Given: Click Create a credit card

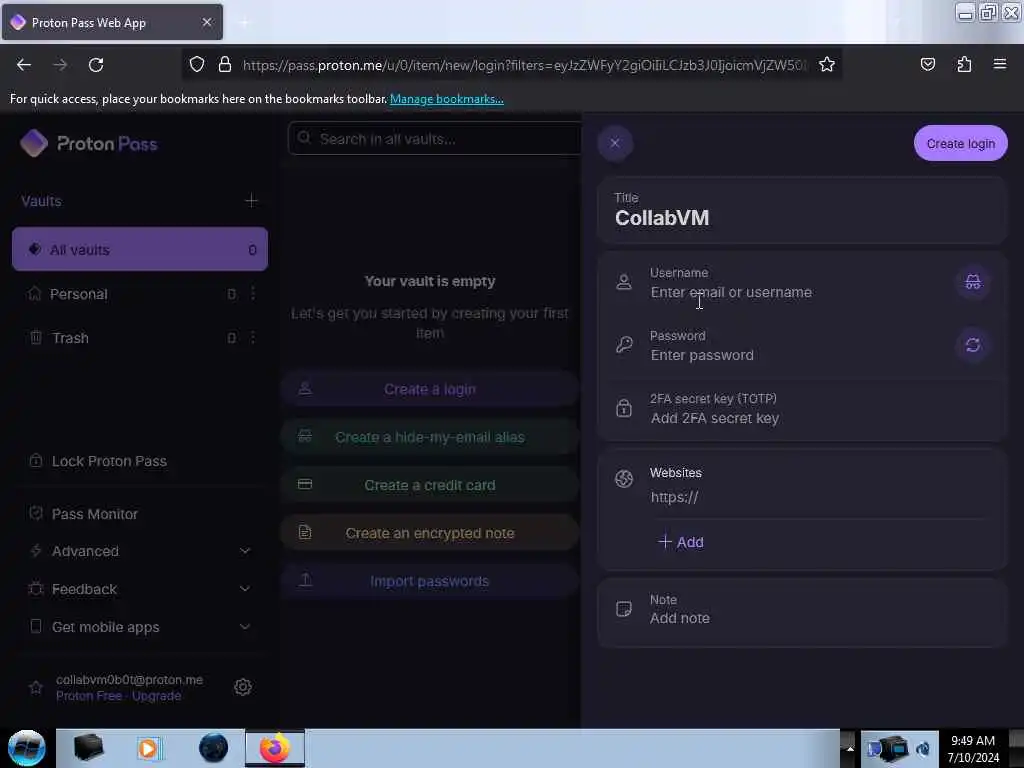Looking at the screenshot, I should [x=430, y=485].
